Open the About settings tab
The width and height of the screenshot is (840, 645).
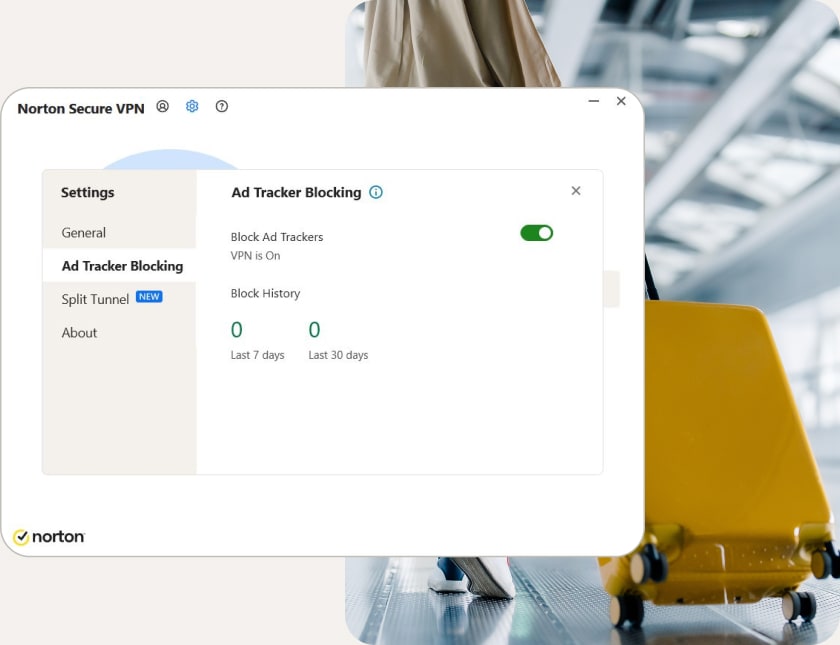tap(119, 333)
